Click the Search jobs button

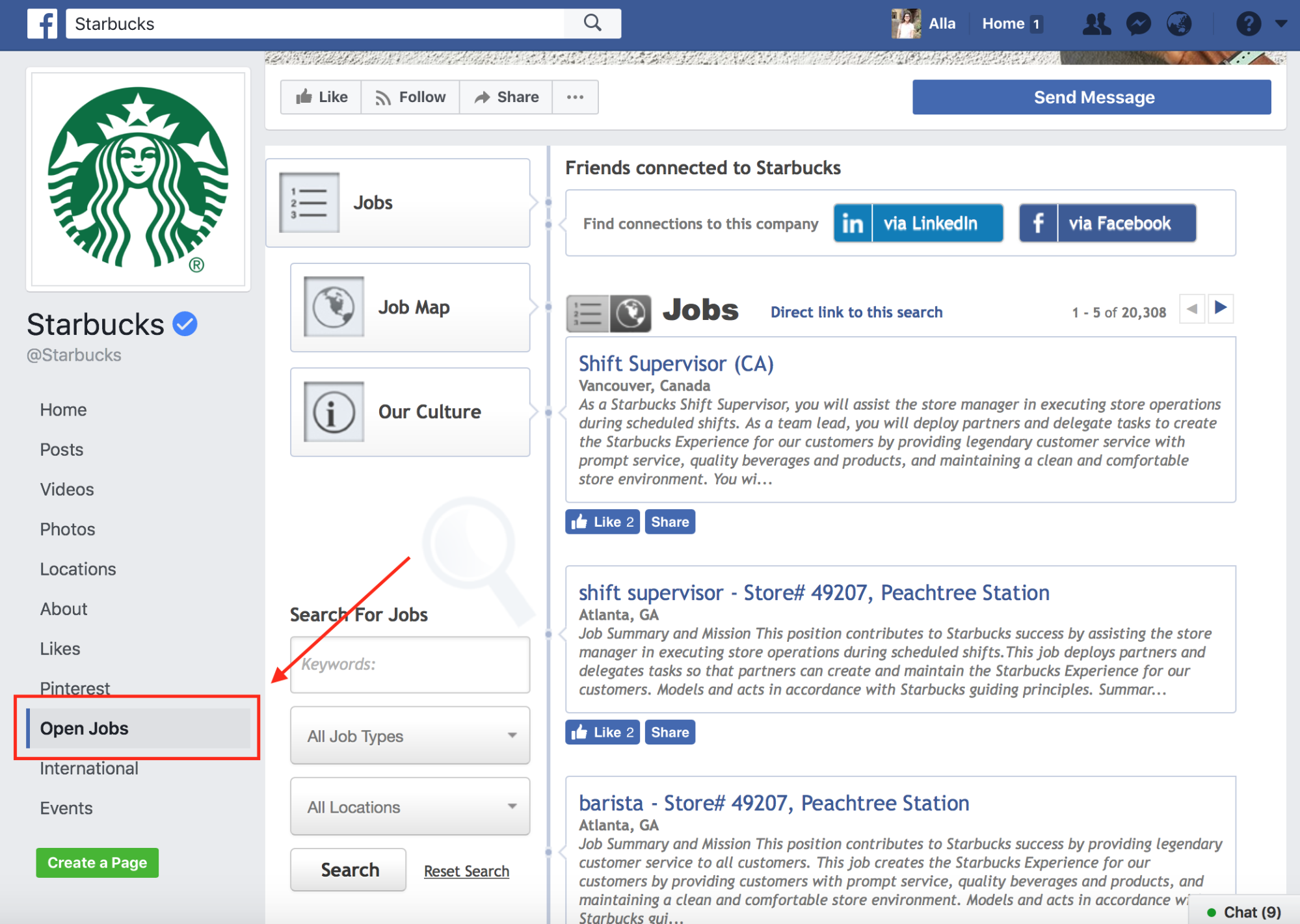point(349,870)
